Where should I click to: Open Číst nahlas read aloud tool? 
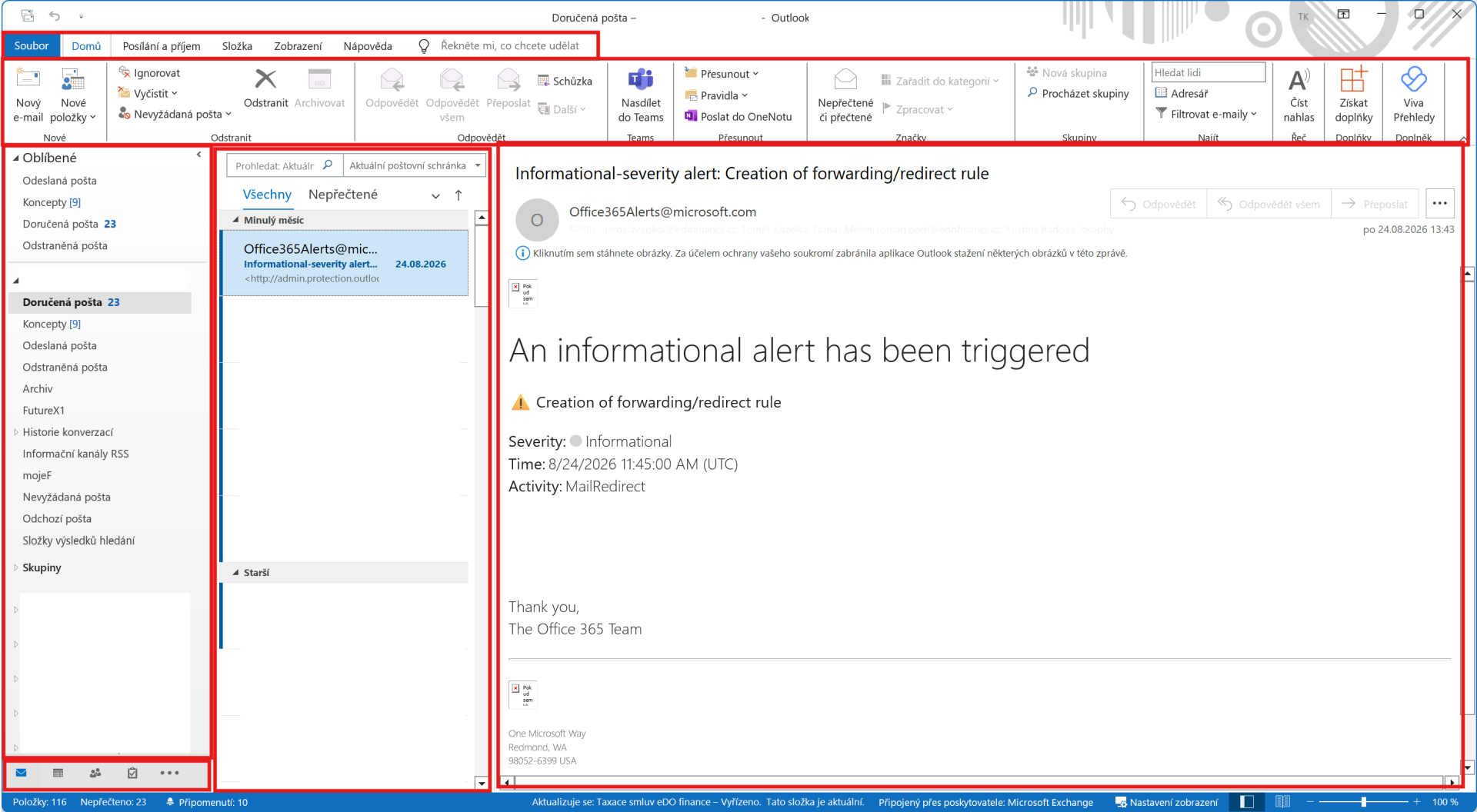coord(1299,96)
